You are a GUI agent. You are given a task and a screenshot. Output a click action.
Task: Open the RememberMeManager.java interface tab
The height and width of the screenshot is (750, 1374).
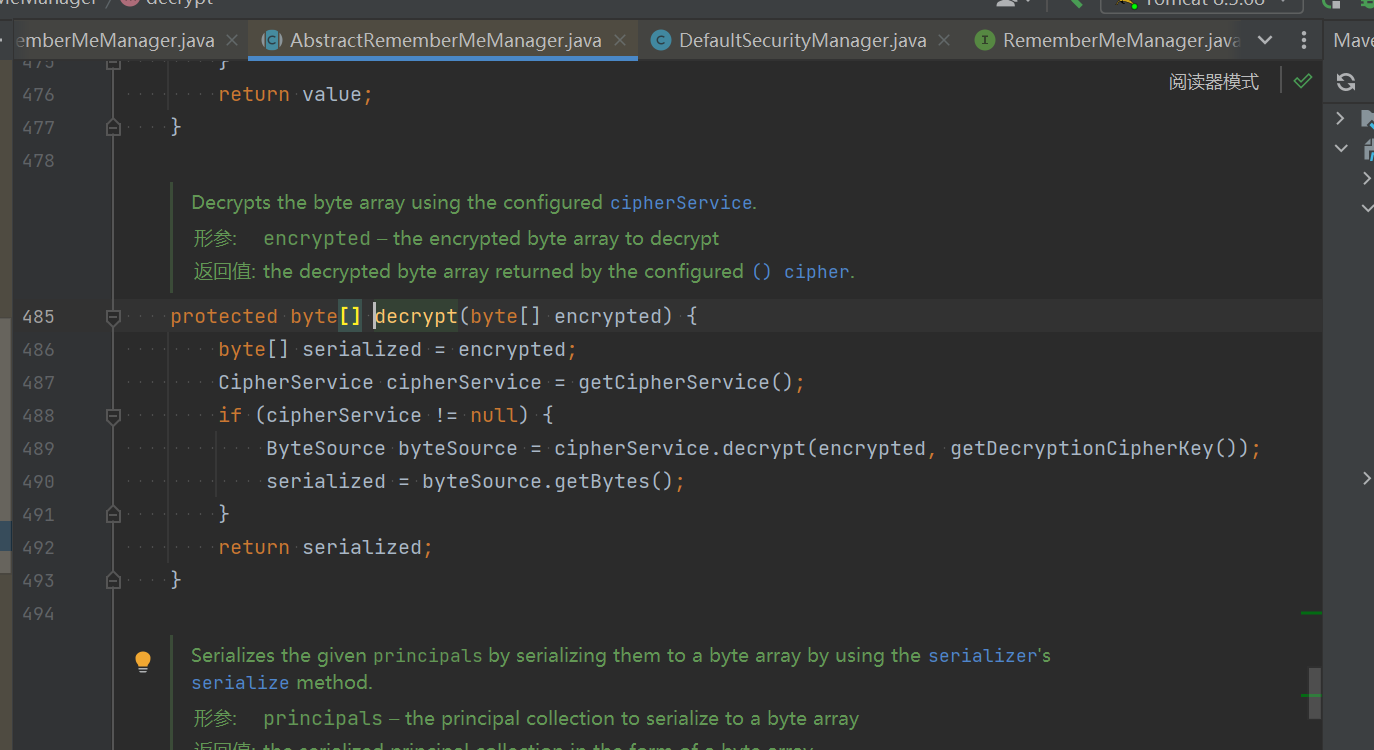pos(1108,41)
